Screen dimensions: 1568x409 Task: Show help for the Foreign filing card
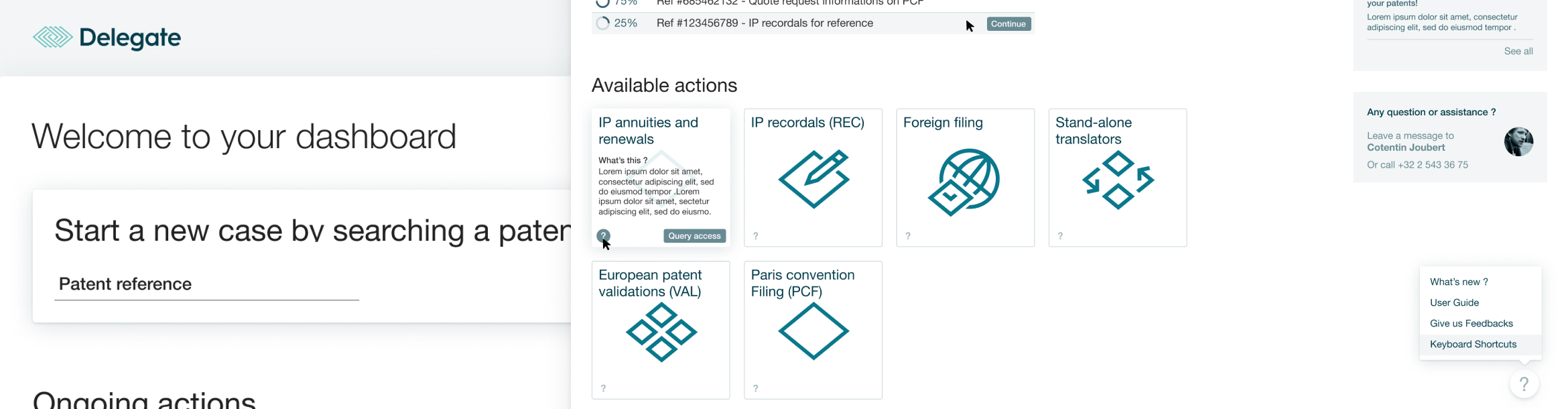coord(908,236)
